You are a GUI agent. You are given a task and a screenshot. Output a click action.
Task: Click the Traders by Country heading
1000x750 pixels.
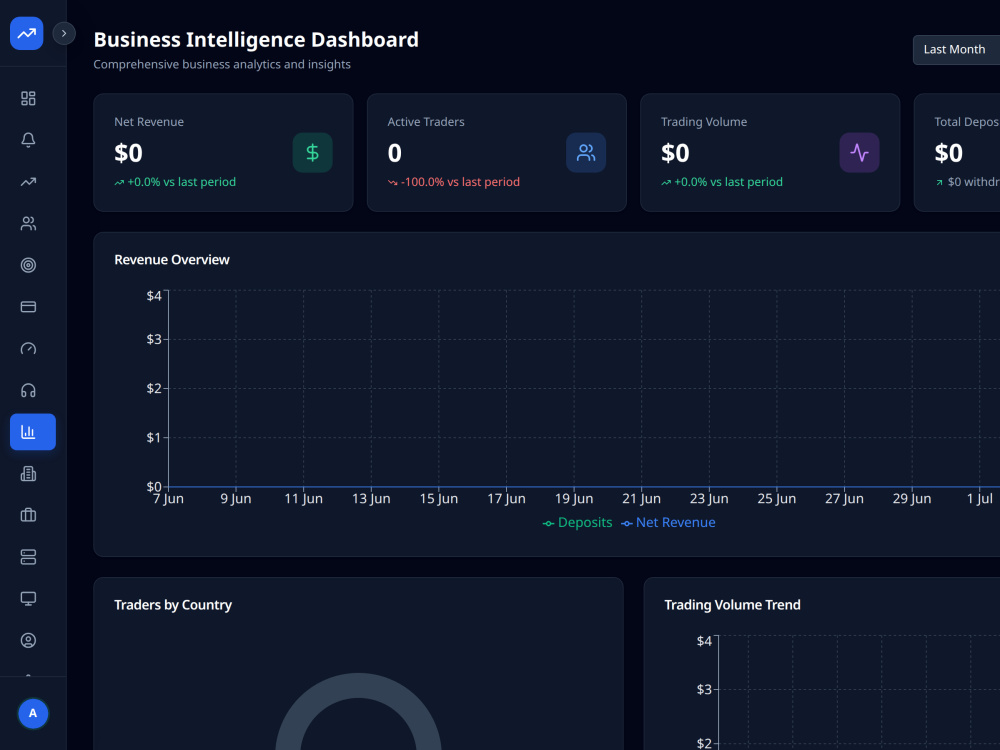click(x=173, y=605)
